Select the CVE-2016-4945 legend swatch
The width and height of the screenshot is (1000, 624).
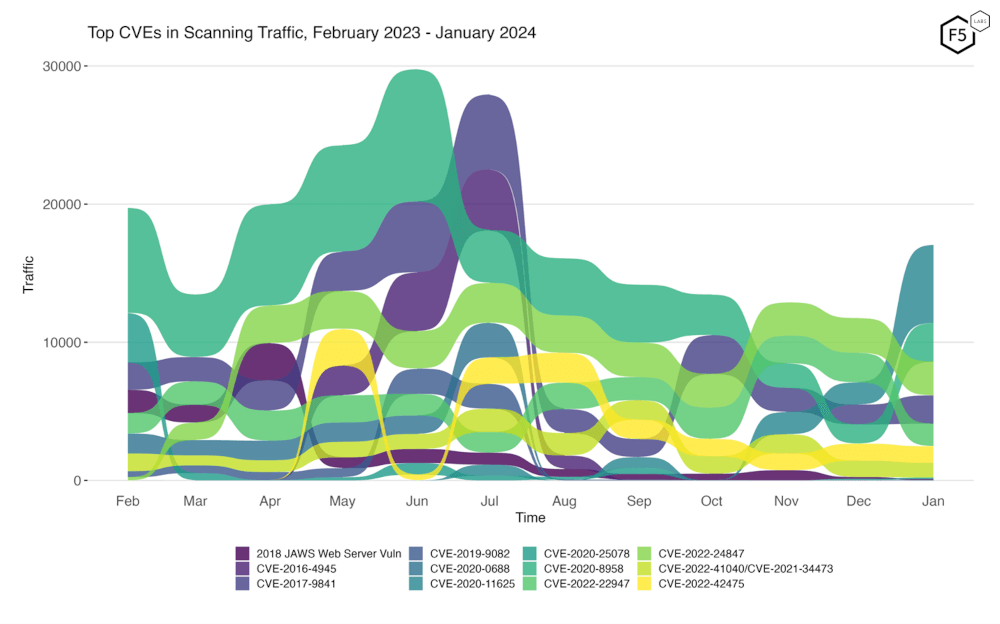point(243,568)
